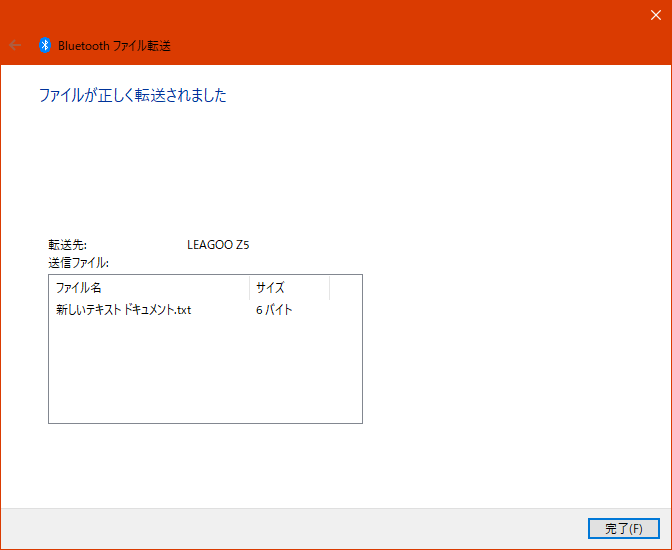Click the divider between ファイル名 and サイズ headers
The height and width of the screenshot is (550, 672).
coord(249,287)
